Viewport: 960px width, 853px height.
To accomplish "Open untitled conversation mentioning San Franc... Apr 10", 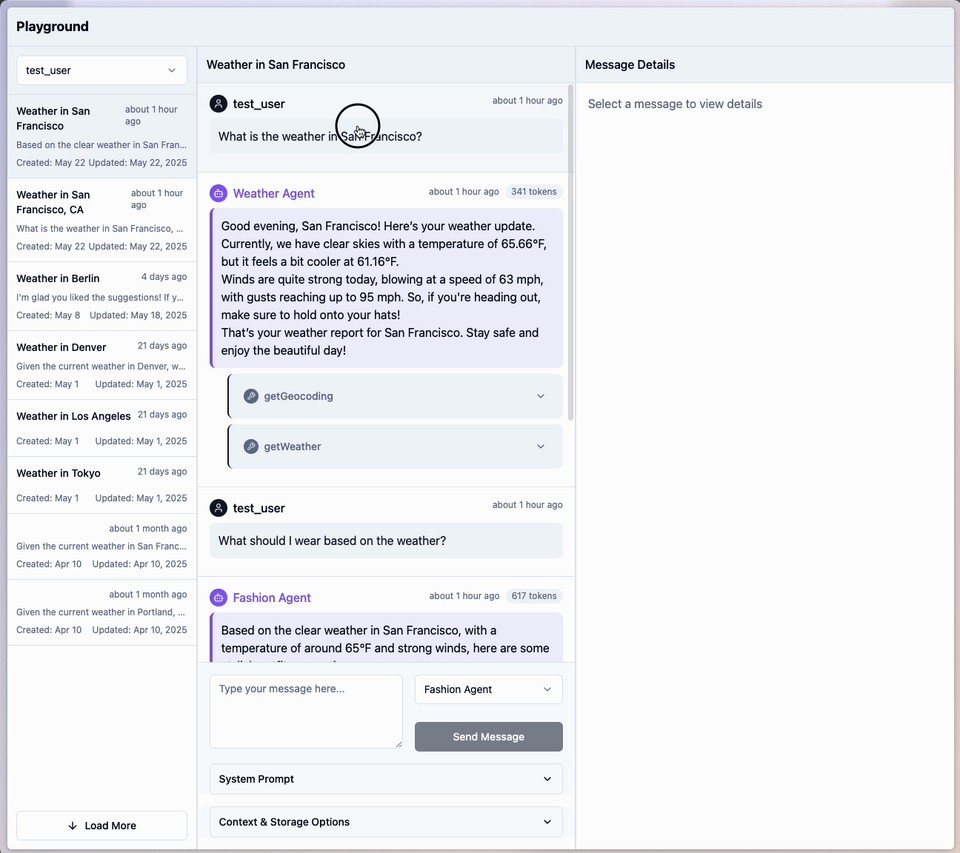I will pyautogui.click(x=102, y=546).
